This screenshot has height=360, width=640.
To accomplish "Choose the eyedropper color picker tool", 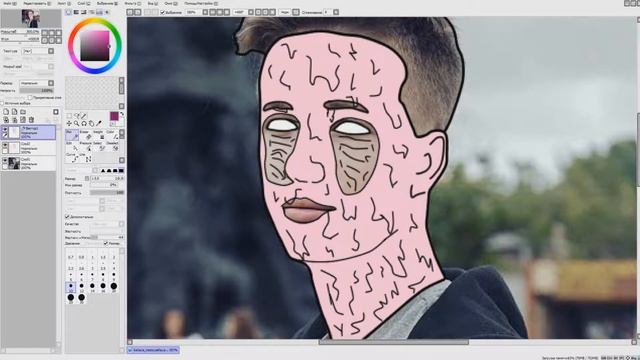I will 98,123.
